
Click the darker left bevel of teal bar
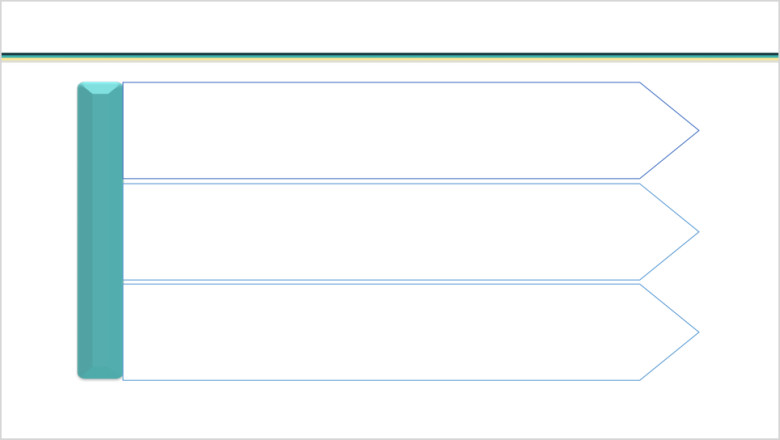click(x=85, y=230)
